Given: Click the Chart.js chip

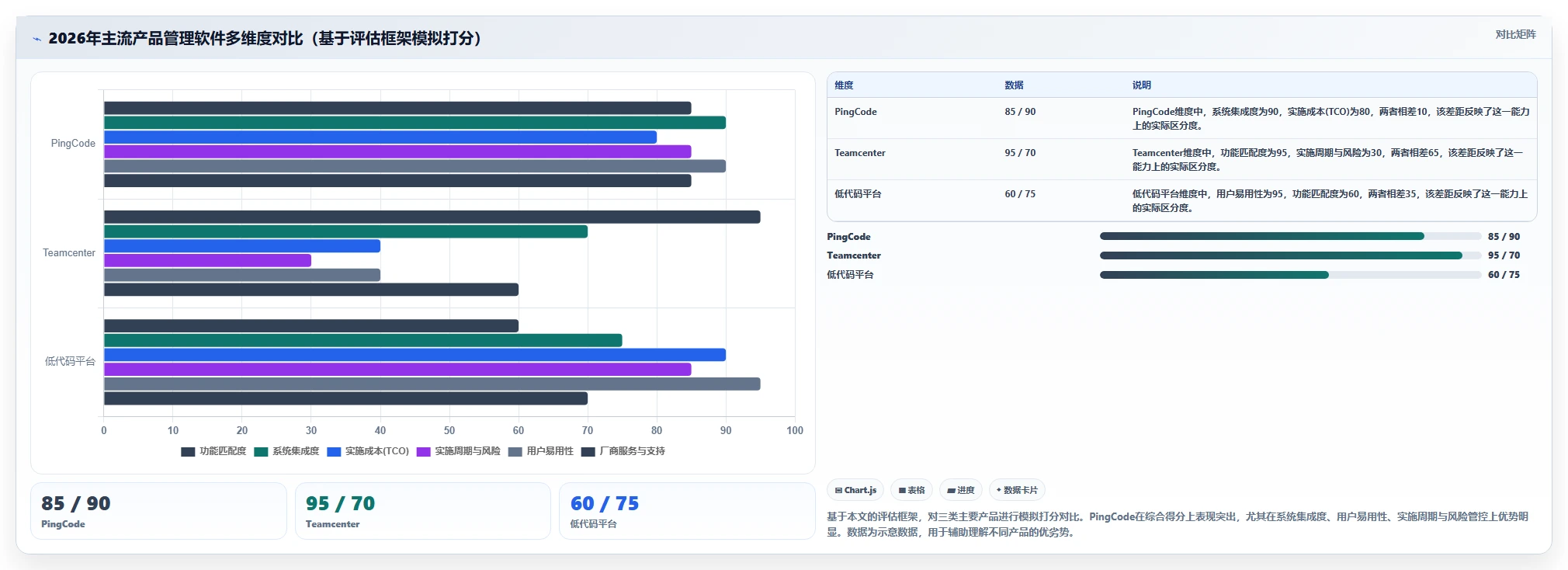Looking at the screenshot, I should pos(855,490).
